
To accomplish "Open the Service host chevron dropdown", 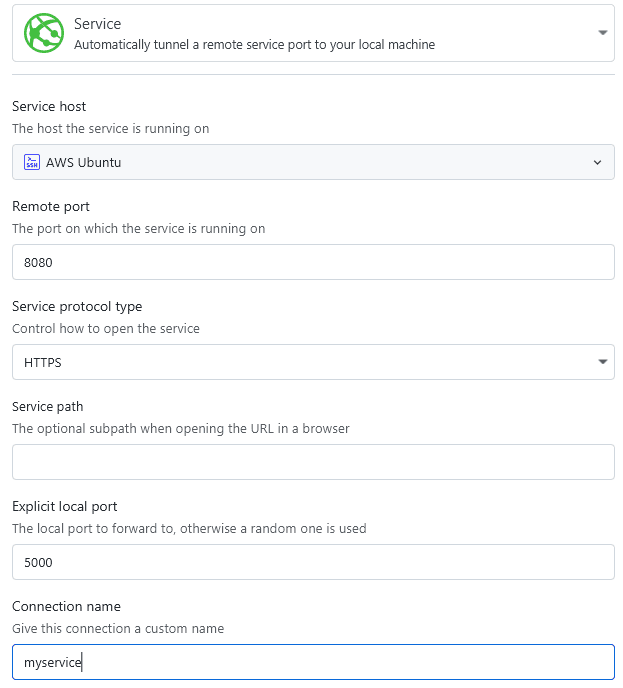I will point(597,162).
